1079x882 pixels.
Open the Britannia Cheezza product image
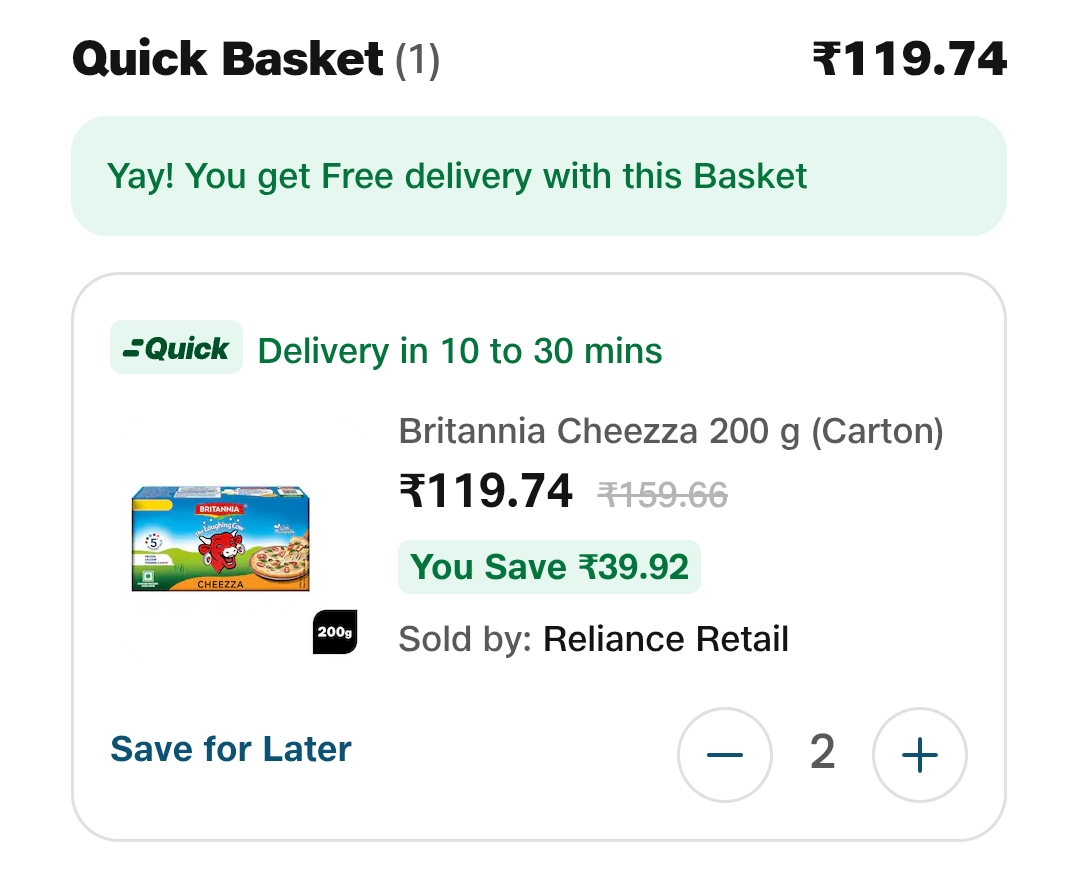click(221, 539)
